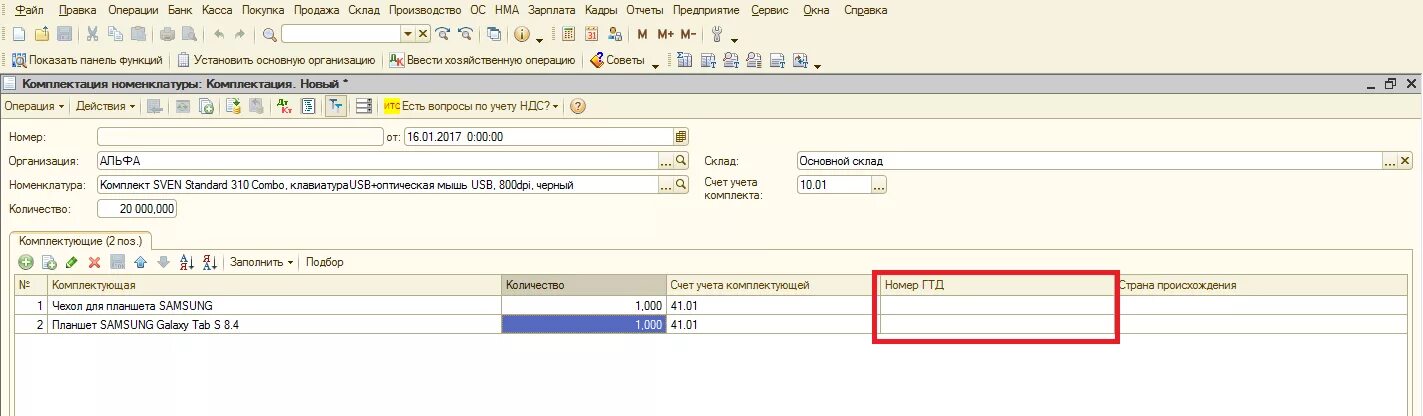Open the search field dropdown arrow

[407, 34]
